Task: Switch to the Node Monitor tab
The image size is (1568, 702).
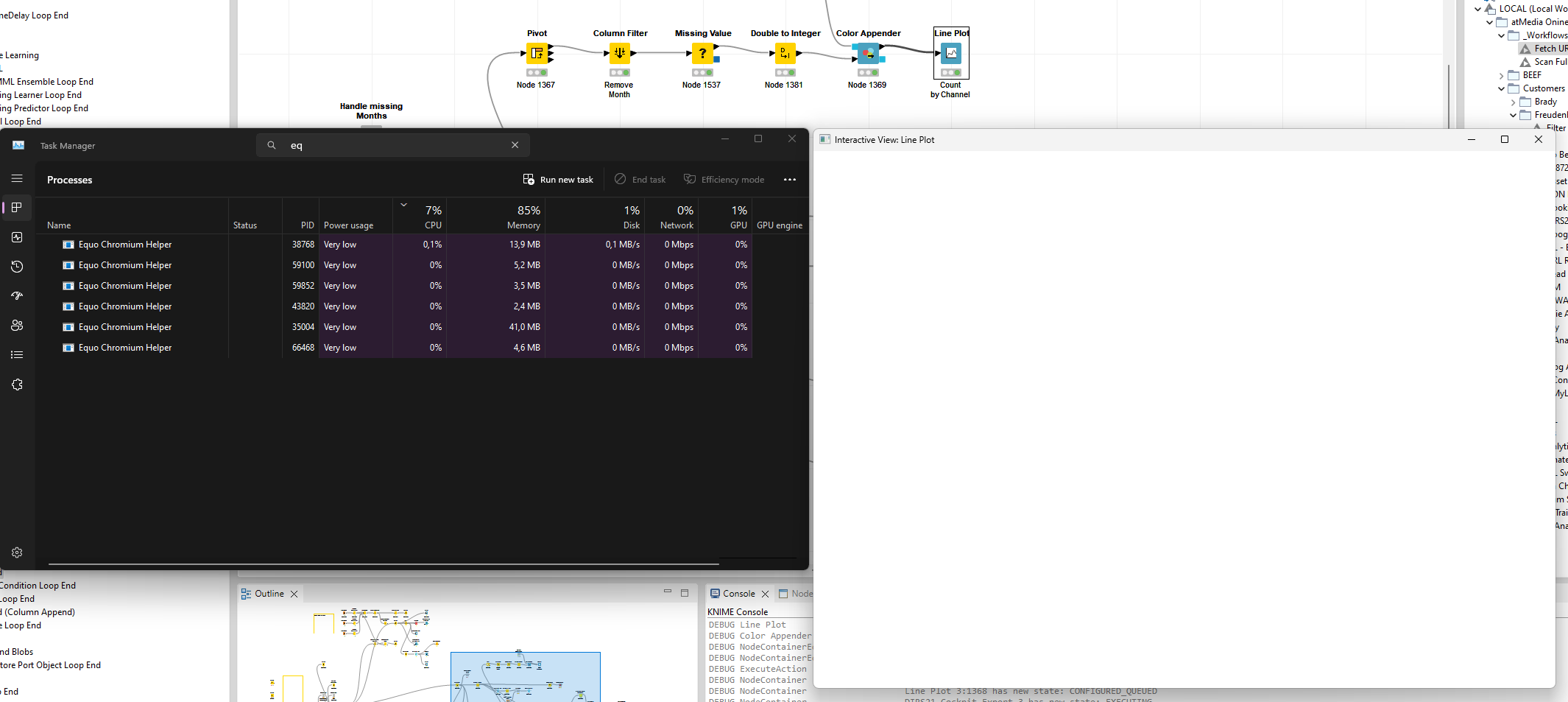Action: point(799,593)
